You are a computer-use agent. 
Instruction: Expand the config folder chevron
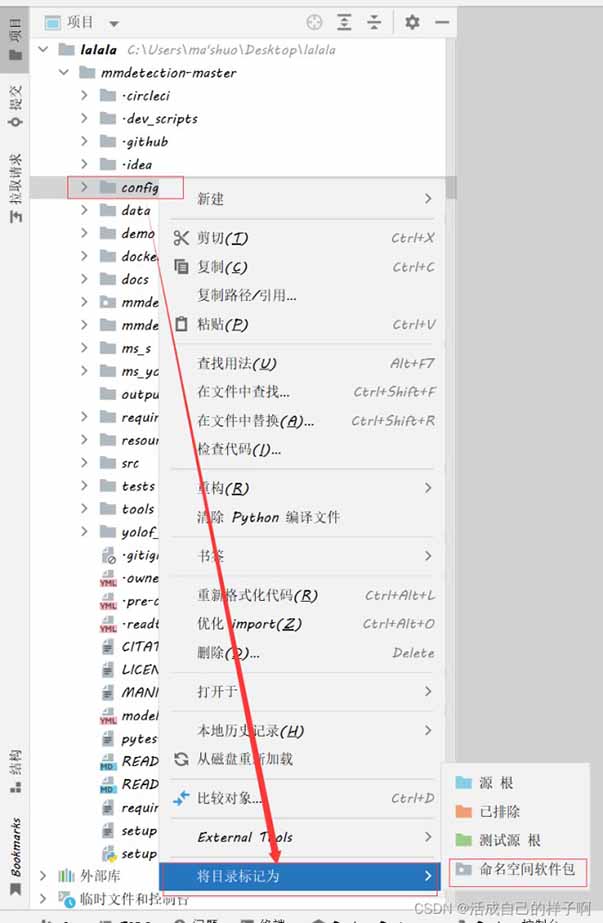84,187
